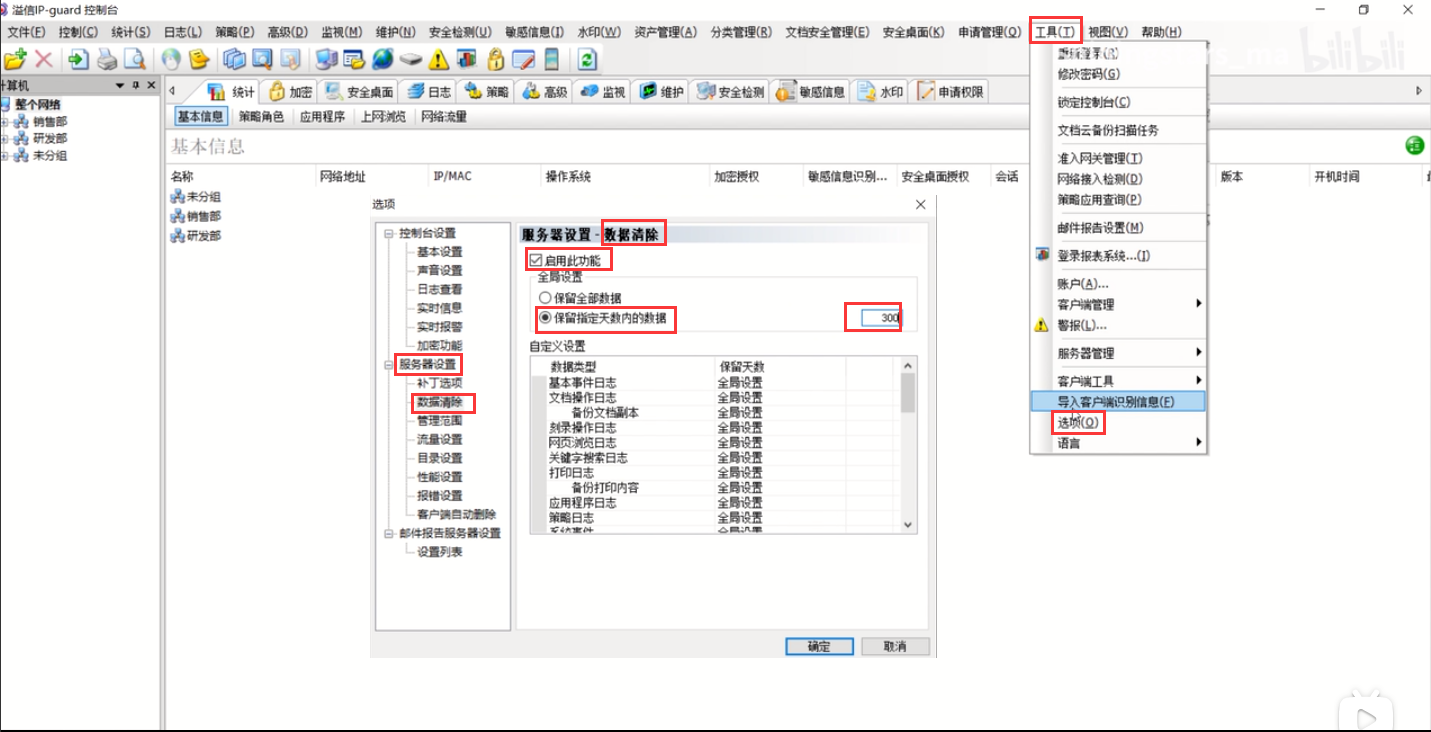Image resolution: width=1431 pixels, height=732 pixels.
Task: Click the data type list scrollbar thumb
Action: click(908, 393)
